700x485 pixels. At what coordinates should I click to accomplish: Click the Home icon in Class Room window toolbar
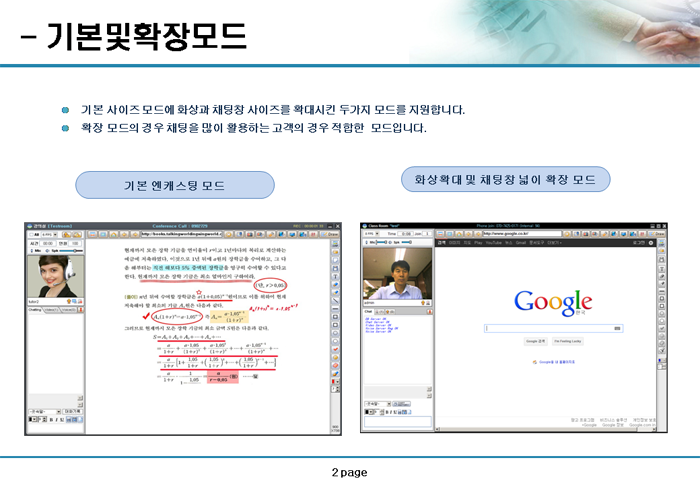point(459,234)
